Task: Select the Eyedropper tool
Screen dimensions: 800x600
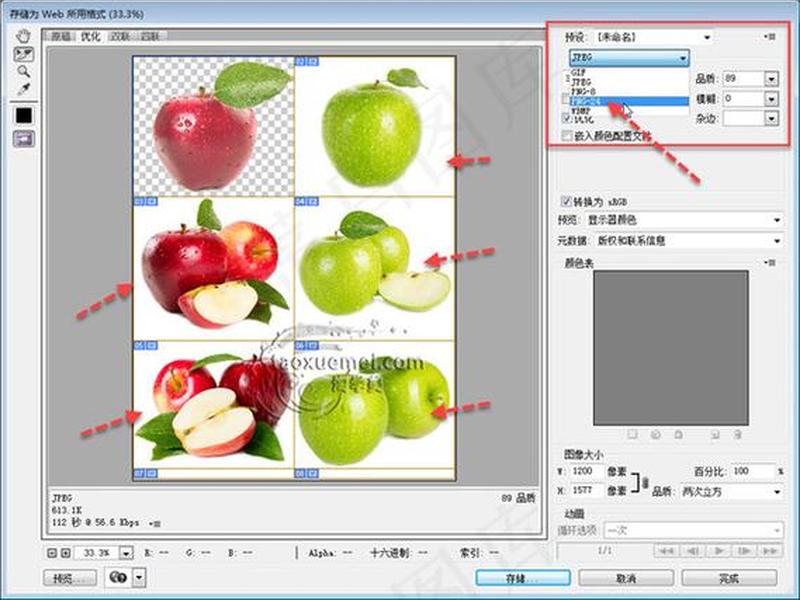Action: (23, 88)
